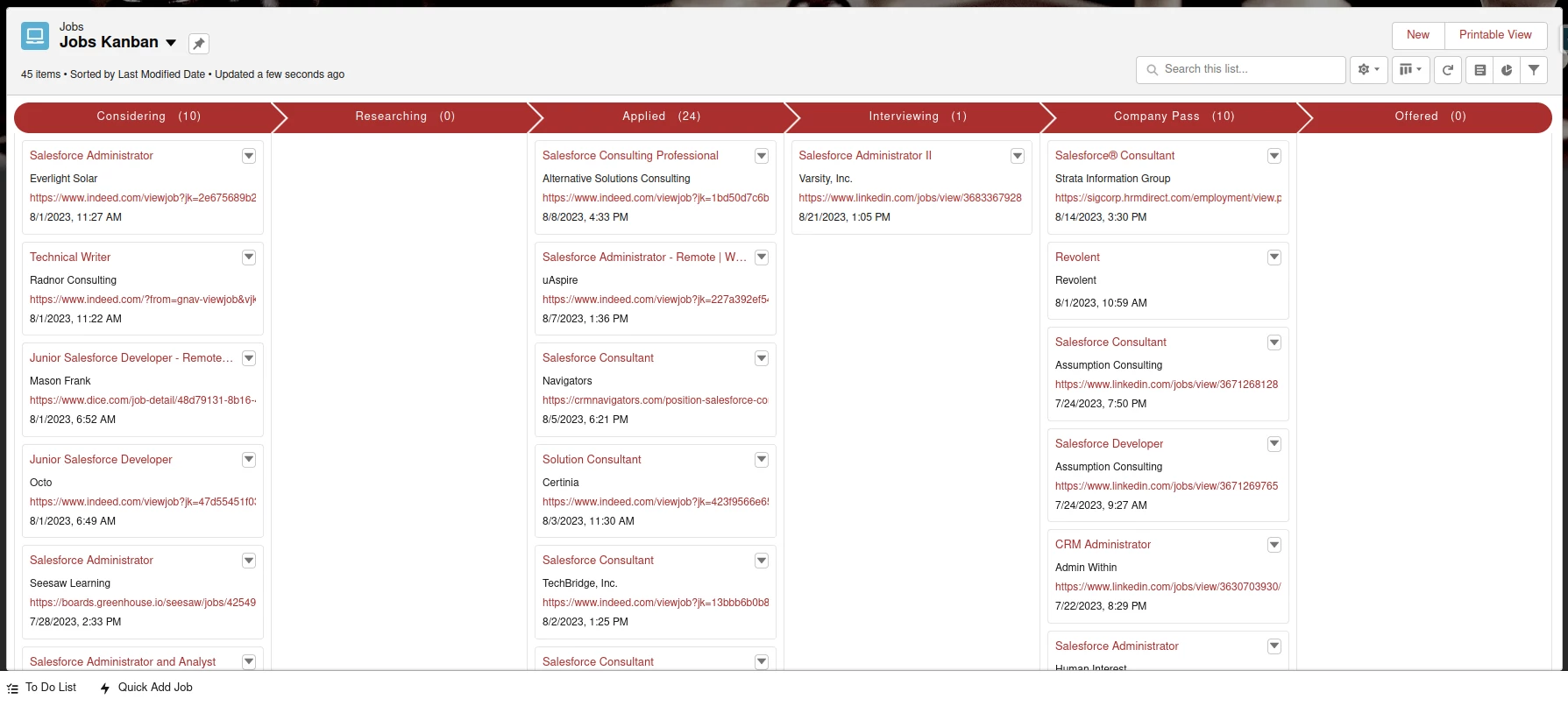Open Navigators card actions dropdown
The image size is (1568, 706).
[762, 358]
